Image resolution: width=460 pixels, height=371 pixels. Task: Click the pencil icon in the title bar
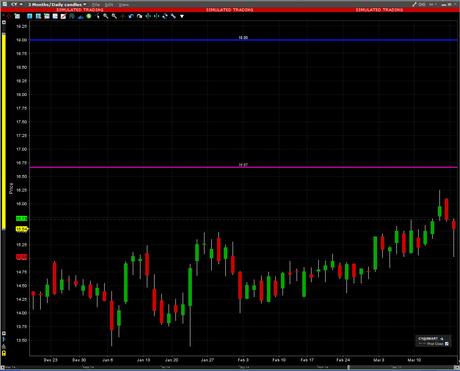pos(414,4)
